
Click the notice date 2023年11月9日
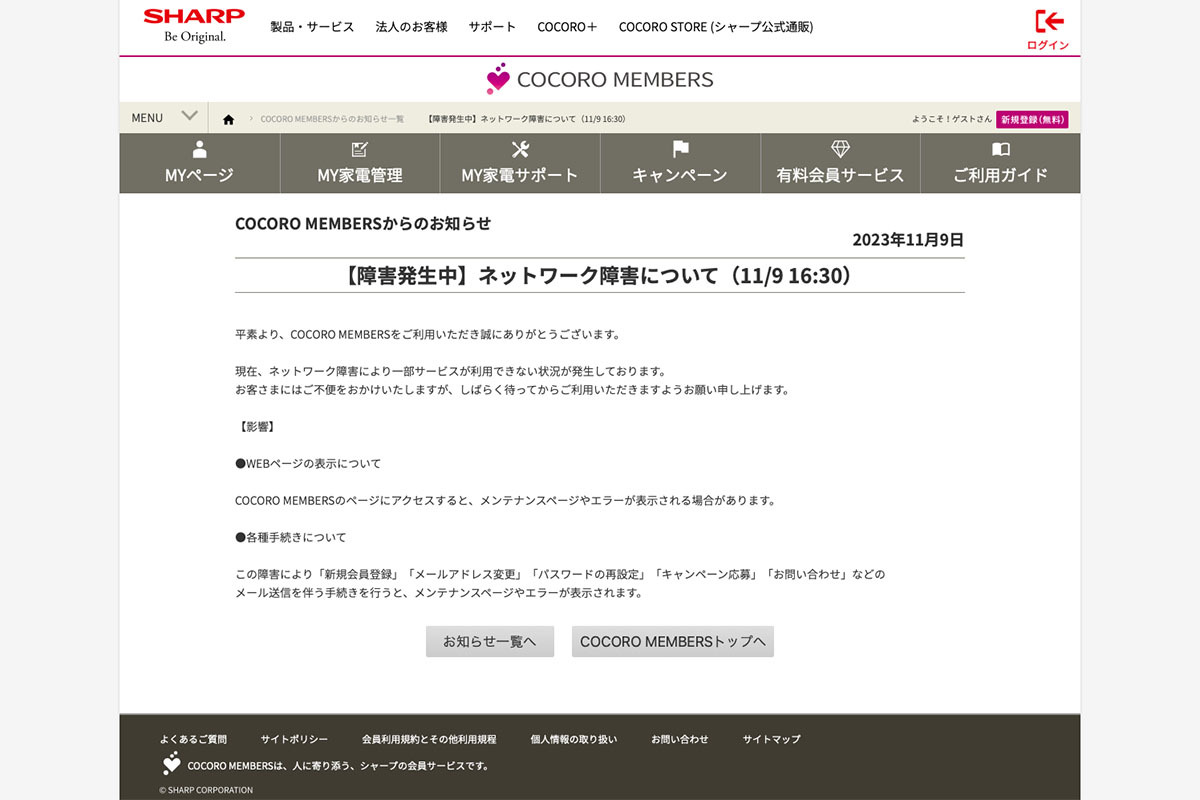(x=908, y=240)
